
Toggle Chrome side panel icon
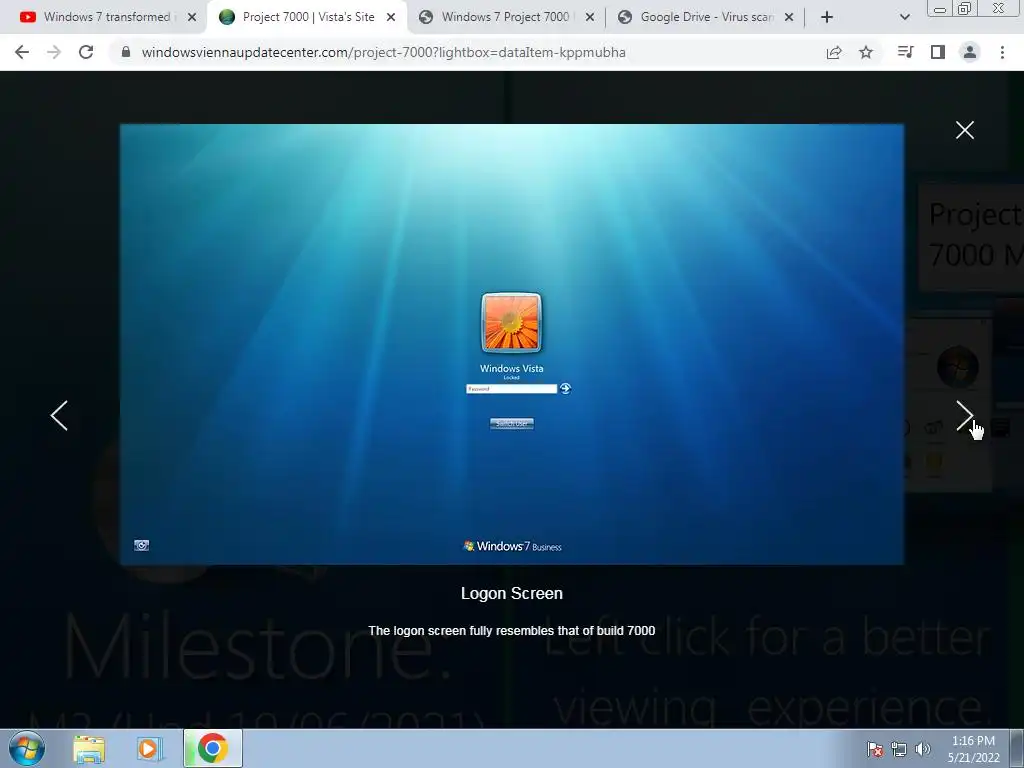pos(938,52)
